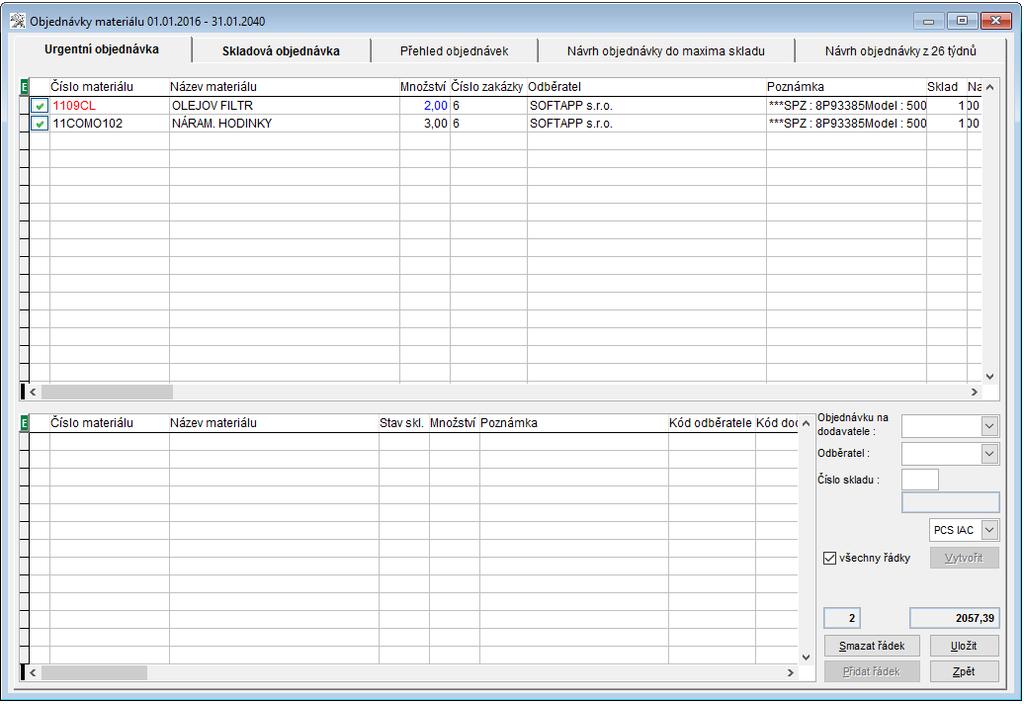This screenshot has width=1024, height=704.
Task: Select the material number '11COMO102' cell
Action: click(x=110, y=123)
